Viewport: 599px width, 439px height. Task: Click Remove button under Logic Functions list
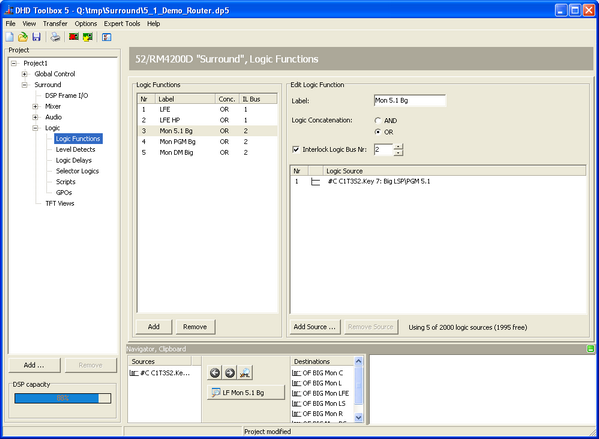pos(195,327)
